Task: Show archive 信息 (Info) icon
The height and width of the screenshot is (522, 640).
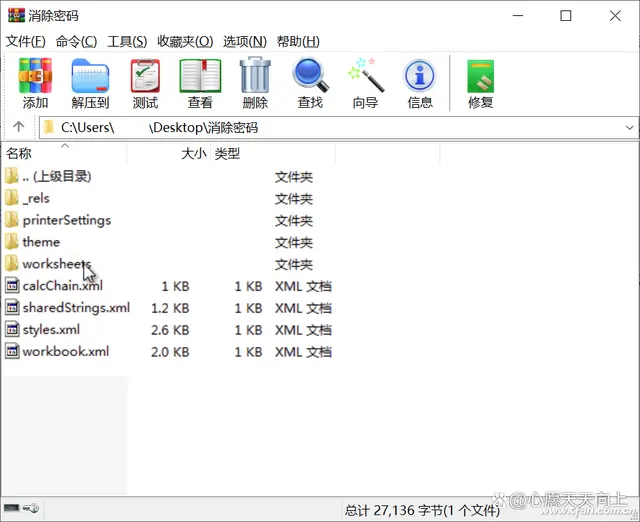Action: pyautogui.click(x=420, y=76)
